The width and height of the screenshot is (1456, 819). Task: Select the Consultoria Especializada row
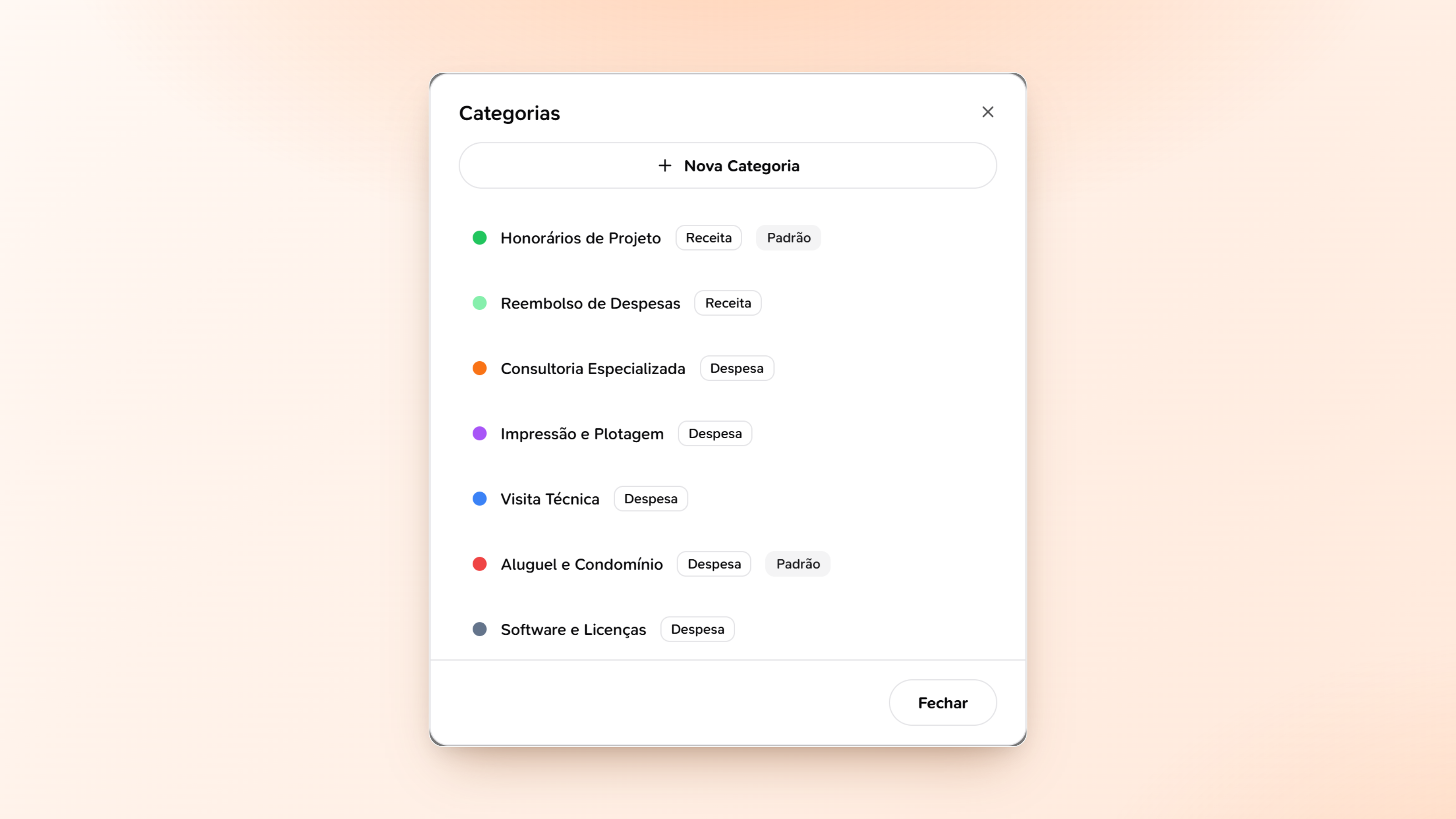point(728,369)
